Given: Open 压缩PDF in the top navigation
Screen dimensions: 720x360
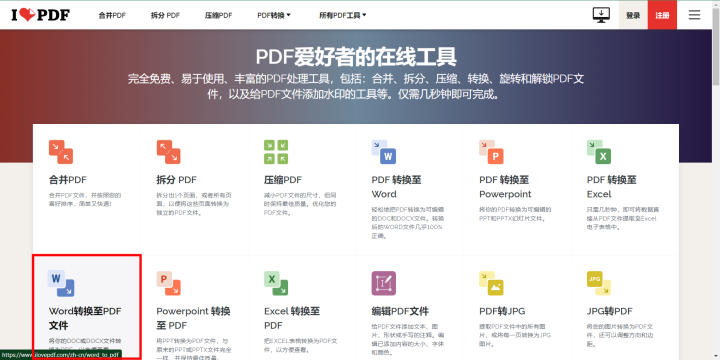Looking at the screenshot, I should (x=219, y=15).
